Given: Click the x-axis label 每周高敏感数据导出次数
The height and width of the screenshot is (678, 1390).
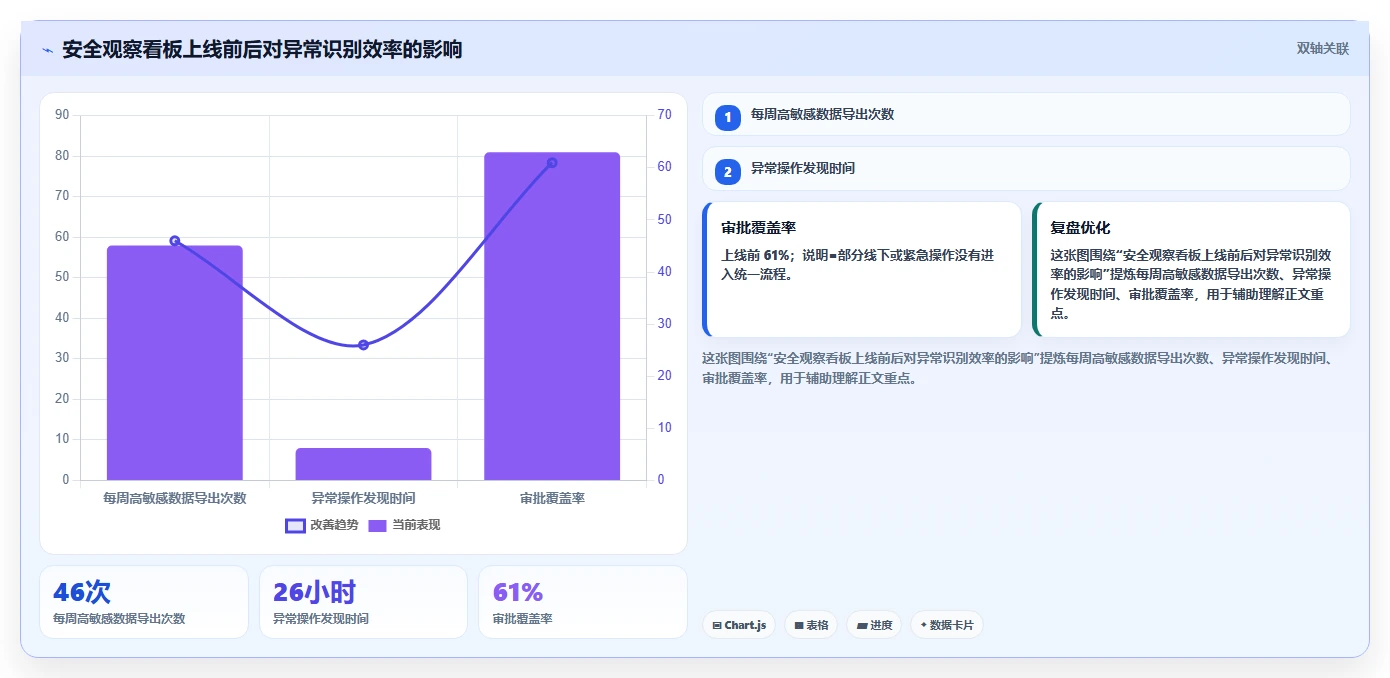Looking at the screenshot, I should click(x=175, y=497).
